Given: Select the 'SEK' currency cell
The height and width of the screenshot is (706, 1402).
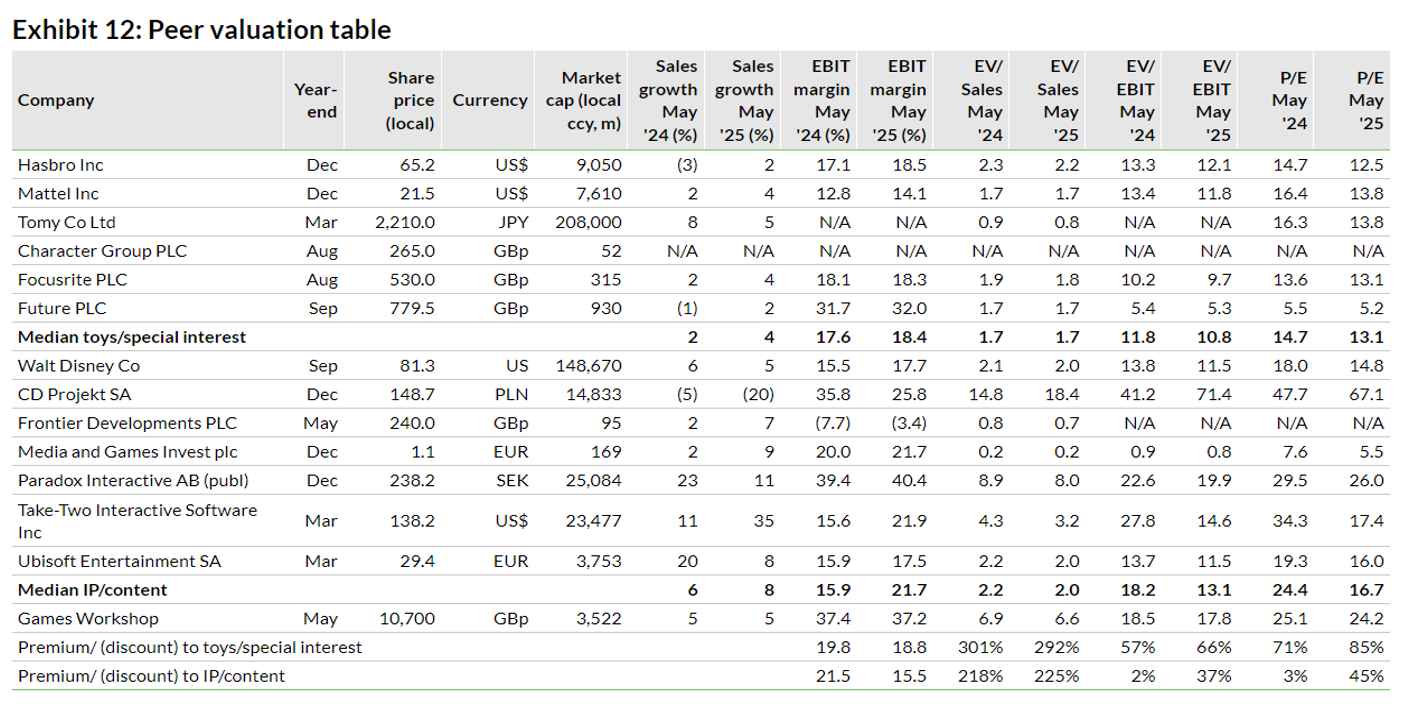Looking at the screenshot, I should pyautogui.click(x=512, y=481).
